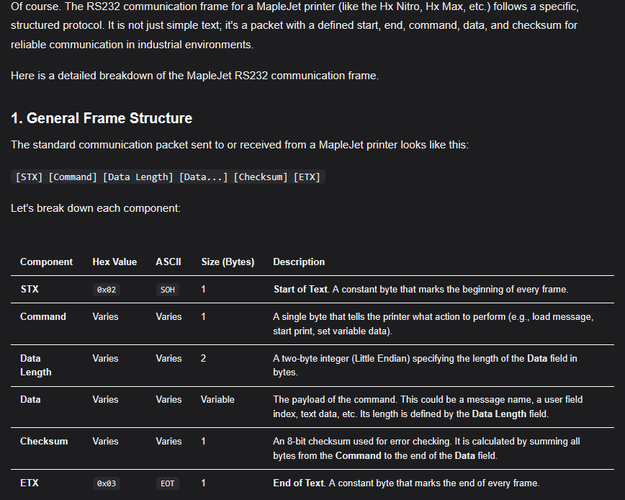Click the "Component" column header
The image size is (625, 500).
(46, 262)
